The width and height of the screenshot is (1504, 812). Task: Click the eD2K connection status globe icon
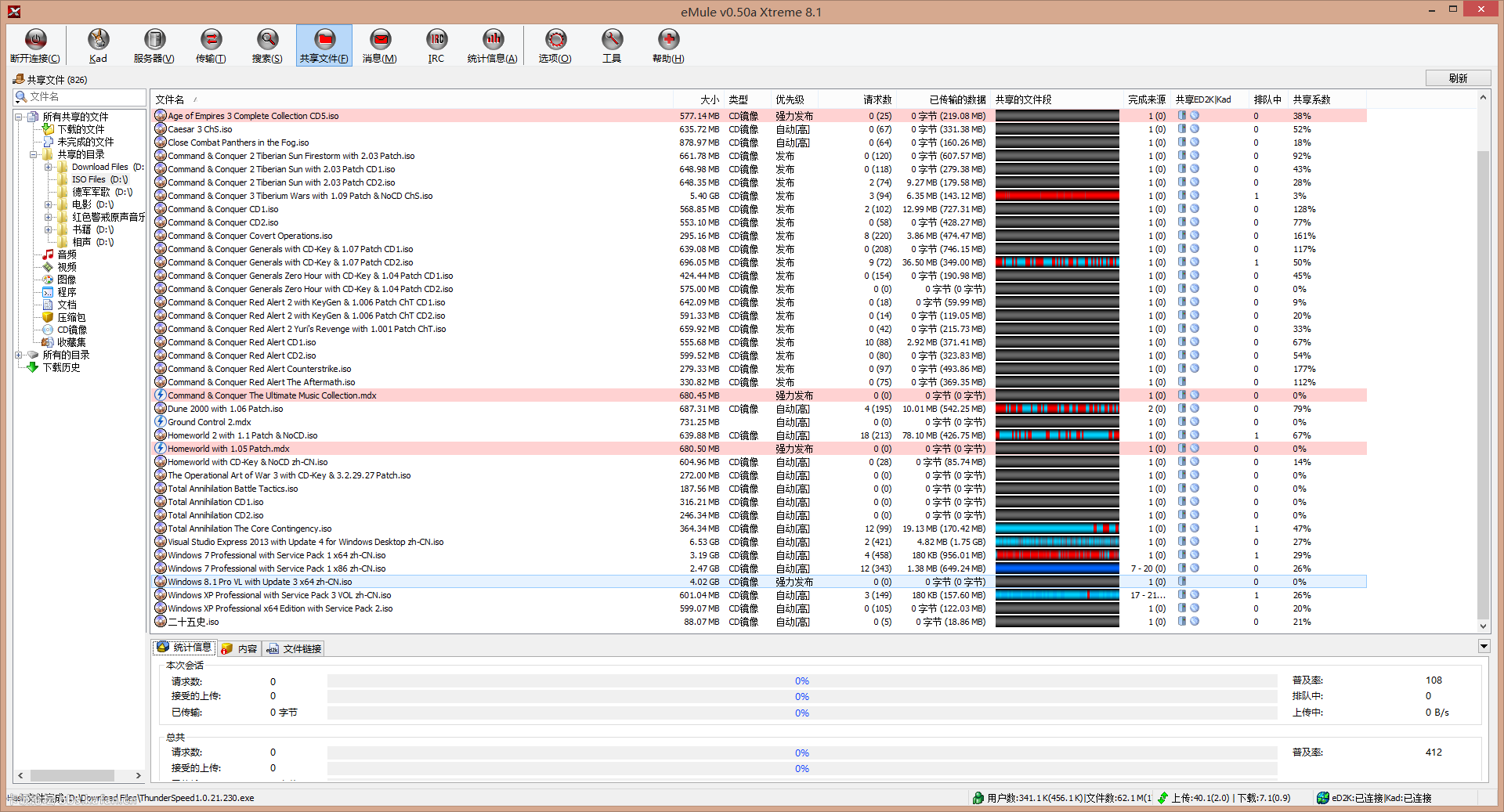1323,798
